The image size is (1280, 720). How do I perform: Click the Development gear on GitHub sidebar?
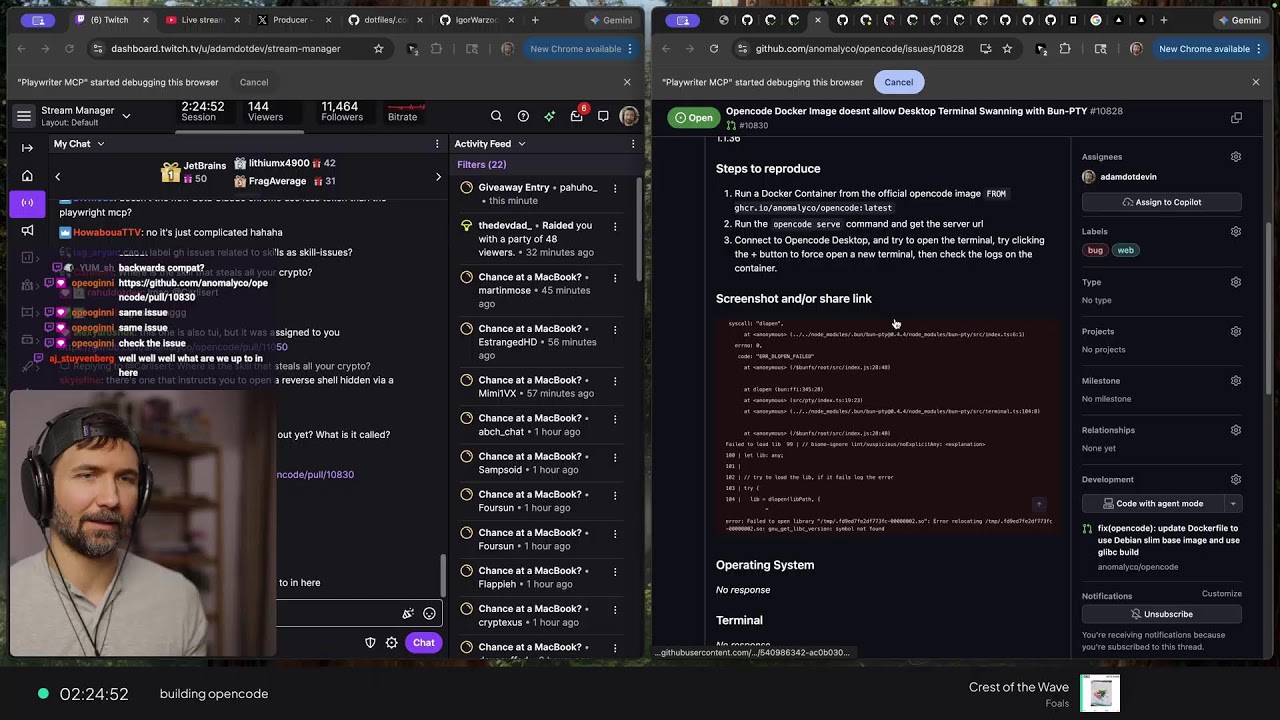[x=1236, y=480]
